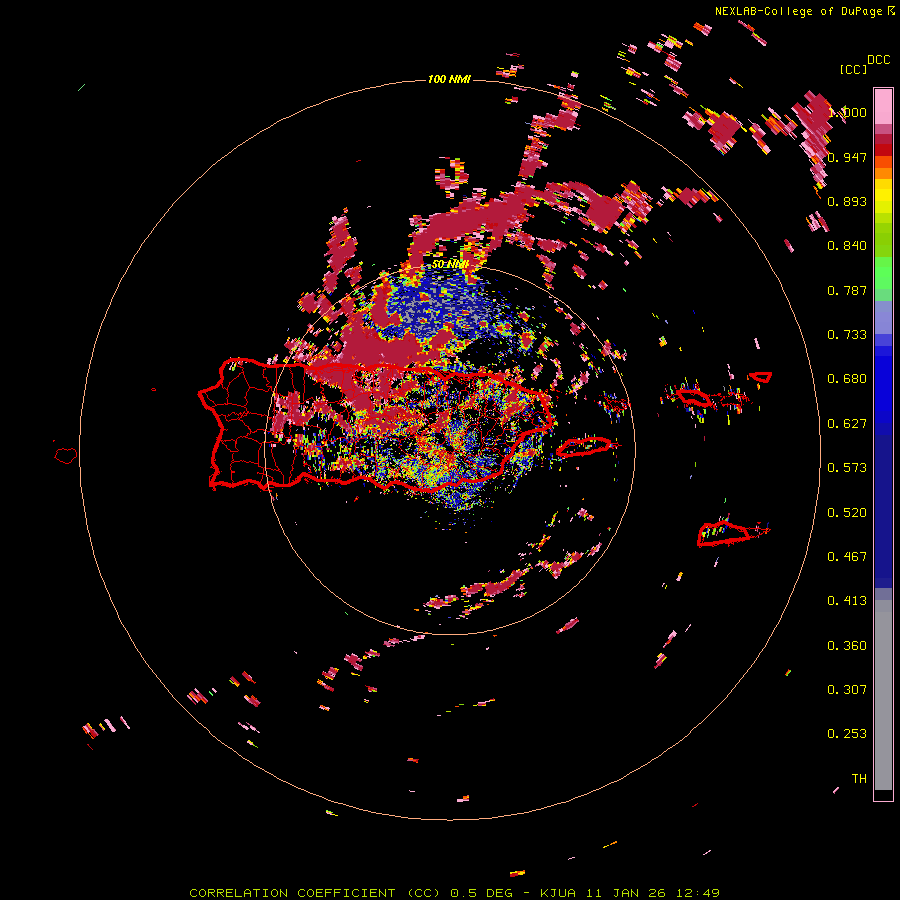This screenshot has height=900, width=900.
Task: Click the NEXLAB-College of DuPage label
Action: (798, 11)
